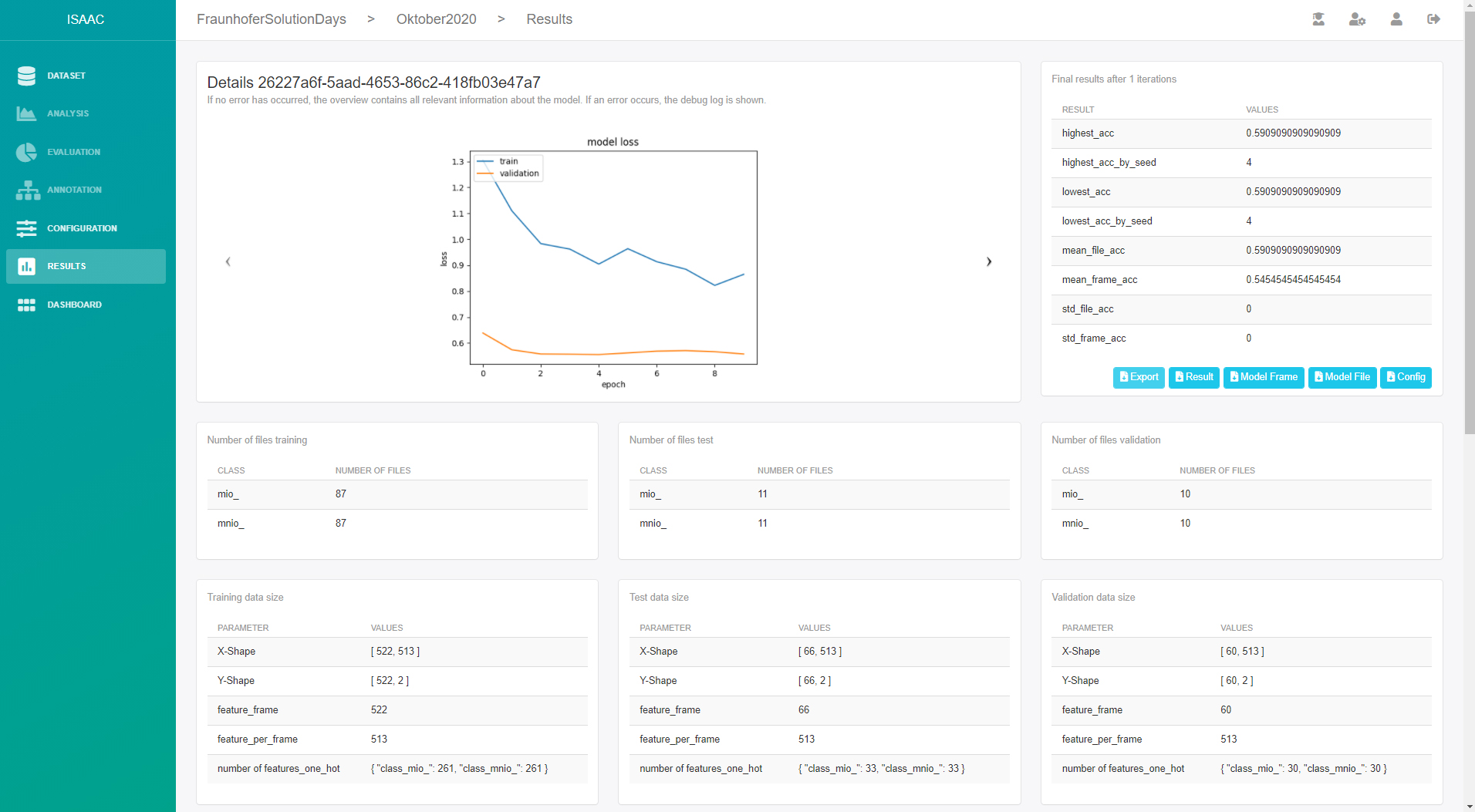Open Configuration in the sidebar
1475x812 pixels.
coord(82,228)
